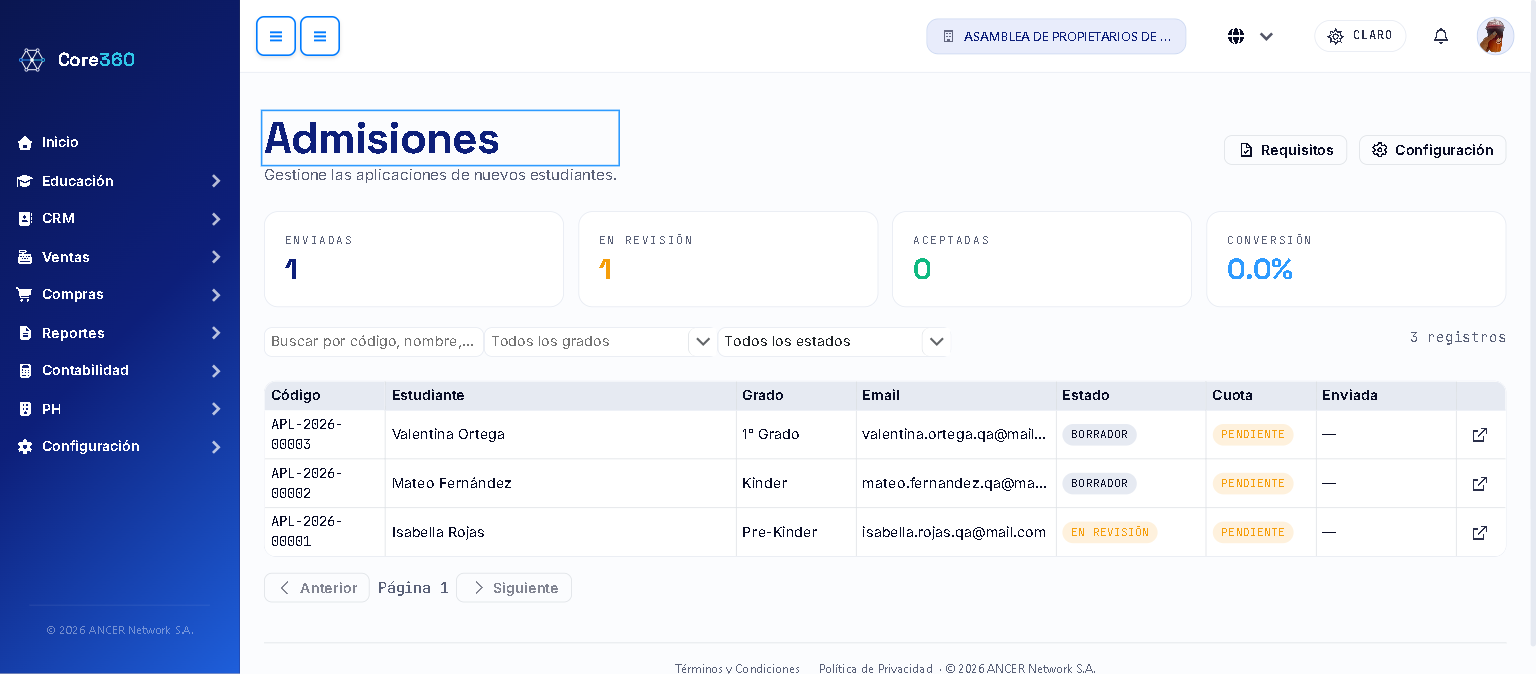Expand the Contabilidad submenu chevron
The image size is (1536, 674).
[216, 371]
